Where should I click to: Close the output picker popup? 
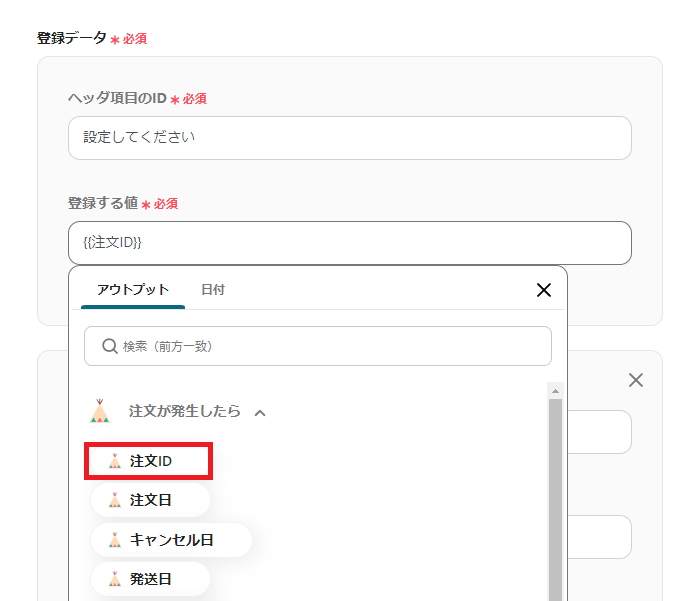point(544,290)
